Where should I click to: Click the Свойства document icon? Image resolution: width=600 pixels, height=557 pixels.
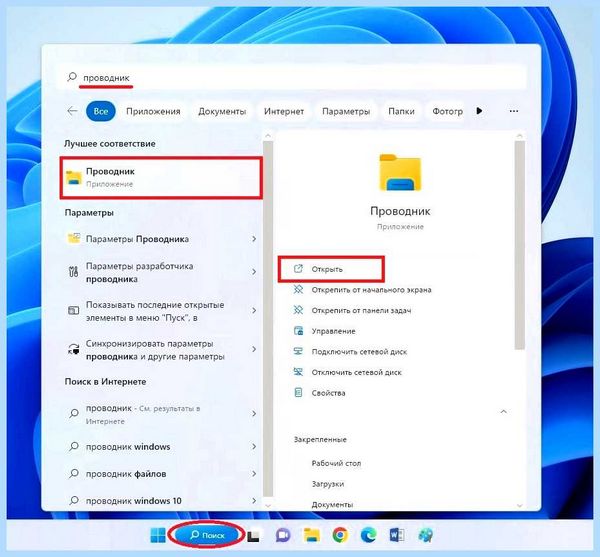(298, 393)
